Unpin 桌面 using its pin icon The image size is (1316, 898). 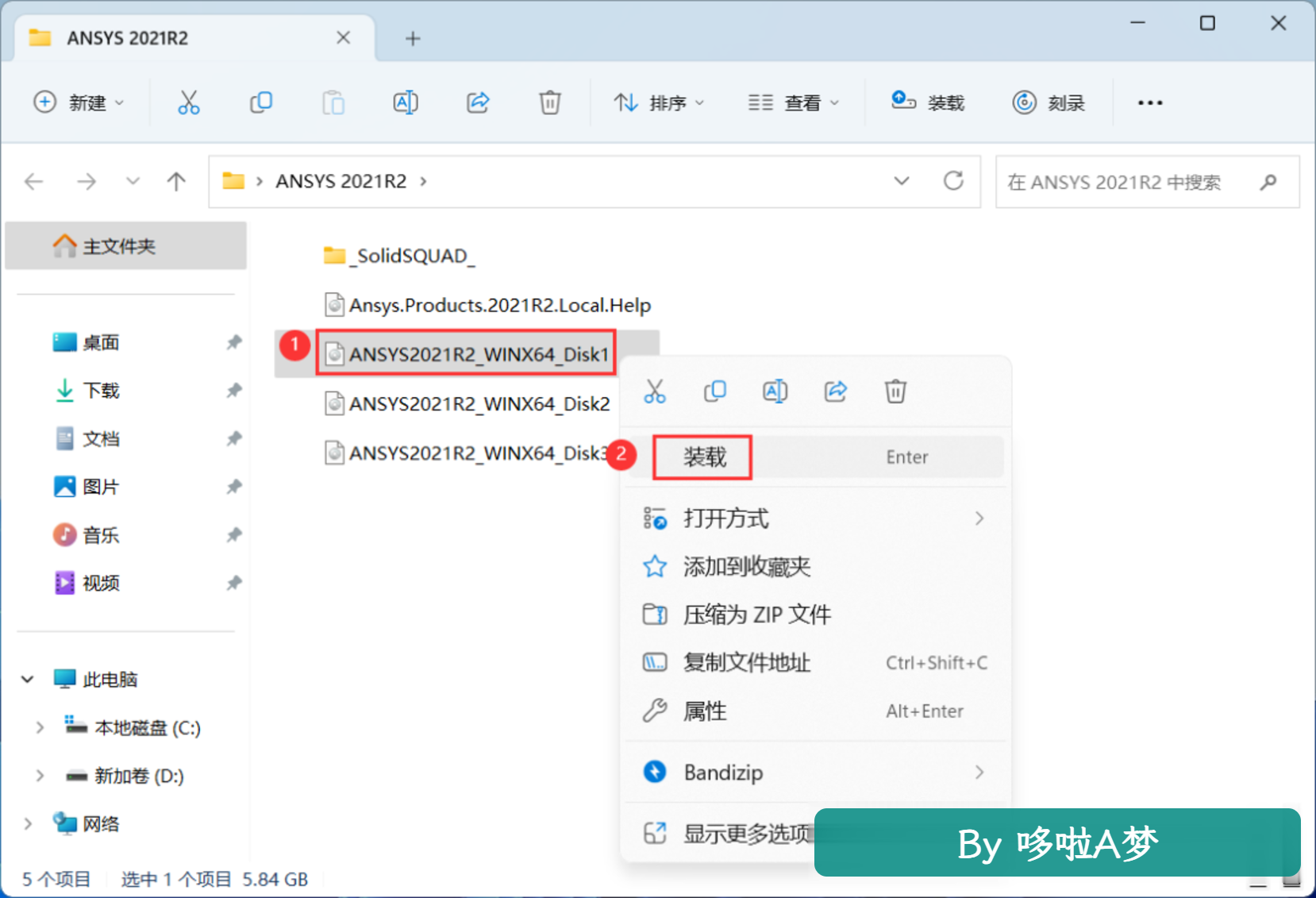233,342
